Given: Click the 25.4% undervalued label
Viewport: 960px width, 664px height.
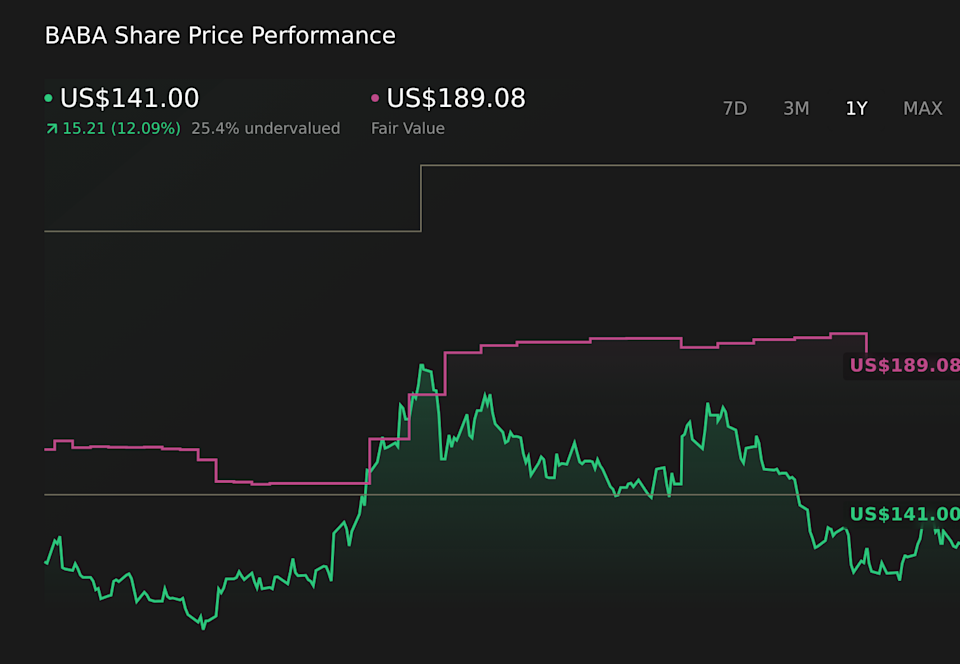Looking at the screenshot, I should 266,129.
